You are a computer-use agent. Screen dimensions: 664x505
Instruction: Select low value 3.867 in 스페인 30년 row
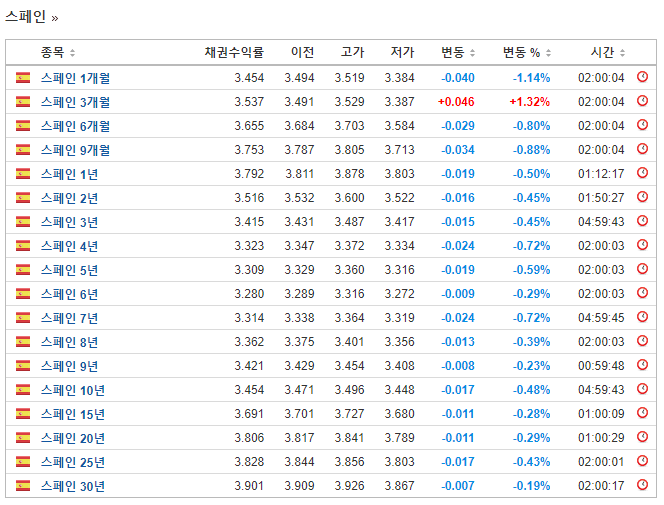[399, 486]
